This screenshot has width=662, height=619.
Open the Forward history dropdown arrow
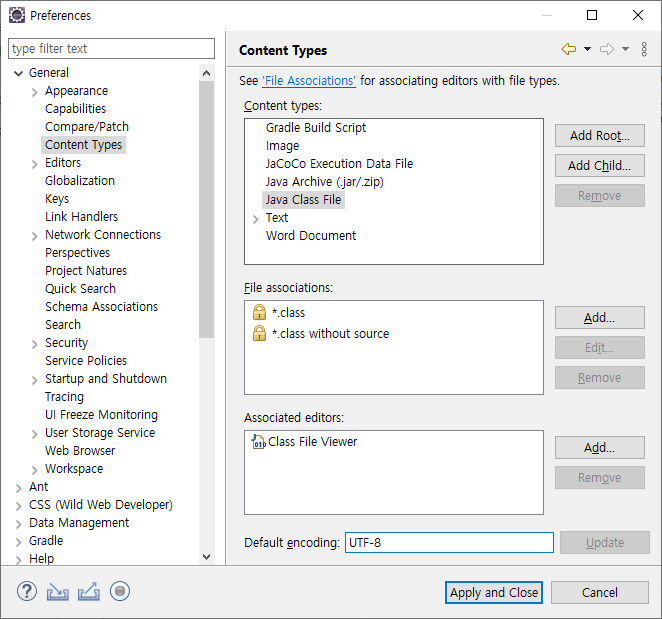click(625, 49)
